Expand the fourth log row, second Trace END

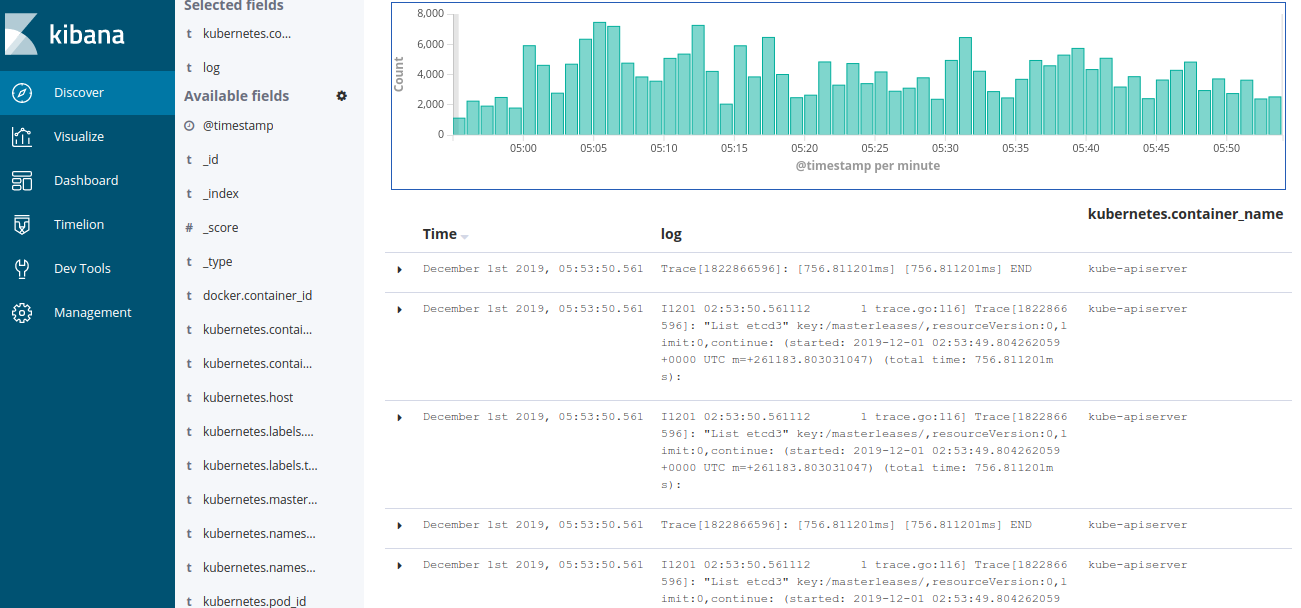tap(400, 526)
